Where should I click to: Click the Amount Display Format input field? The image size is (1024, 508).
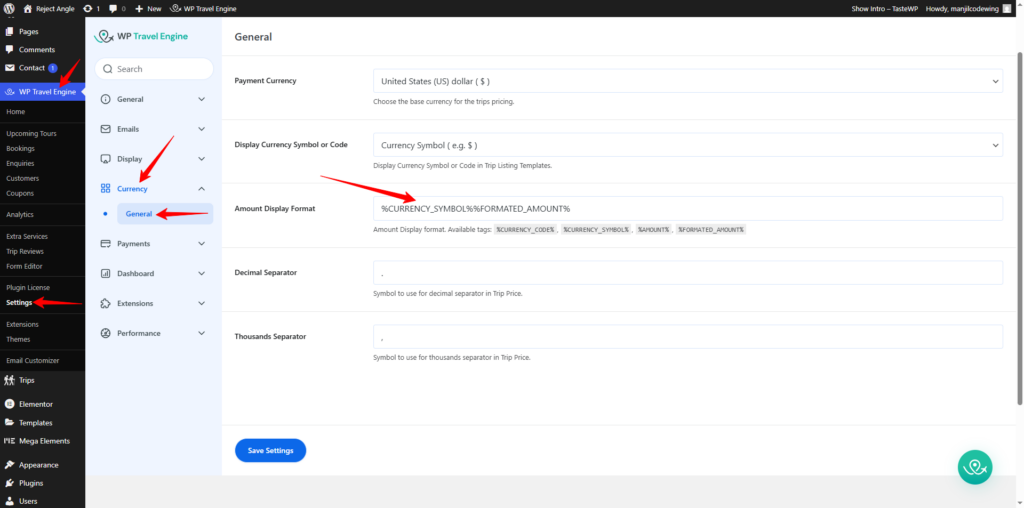[x=687, y=208]
